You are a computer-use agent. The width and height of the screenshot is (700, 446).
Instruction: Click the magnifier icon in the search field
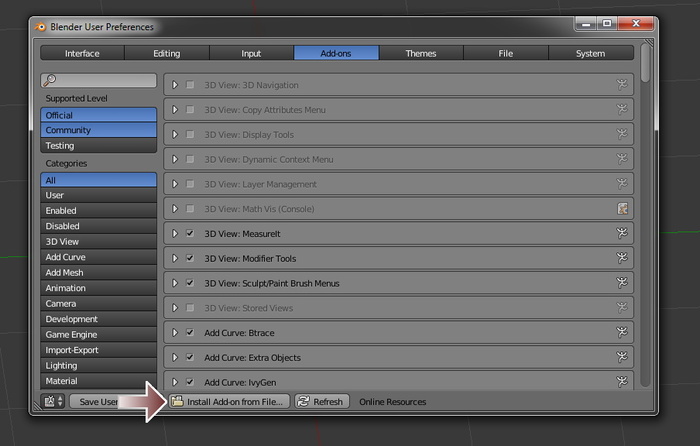click(x=50, y=81)
